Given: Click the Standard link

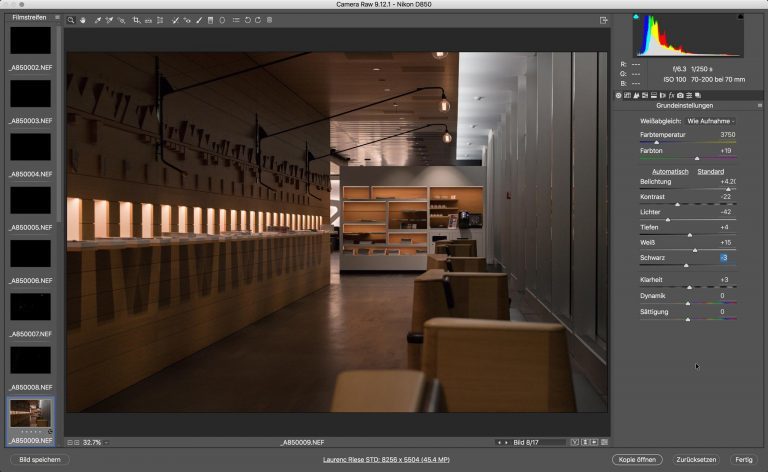Looking at the screenshot, I should 710,171.
